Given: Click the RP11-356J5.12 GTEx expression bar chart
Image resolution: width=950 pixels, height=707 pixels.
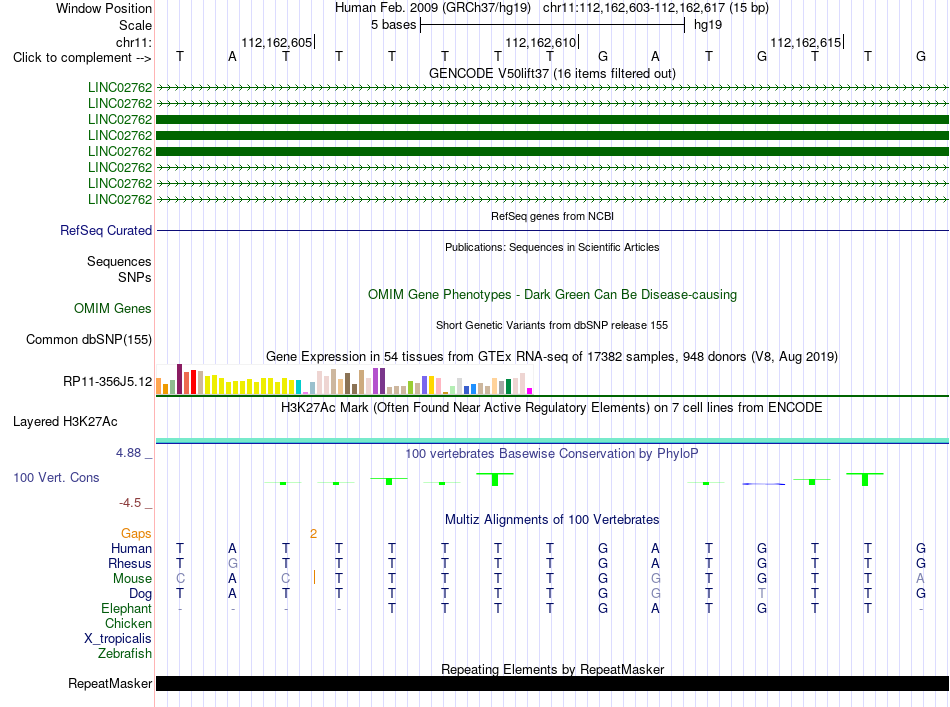Looking at the screenshot, I should coord(344,379).
